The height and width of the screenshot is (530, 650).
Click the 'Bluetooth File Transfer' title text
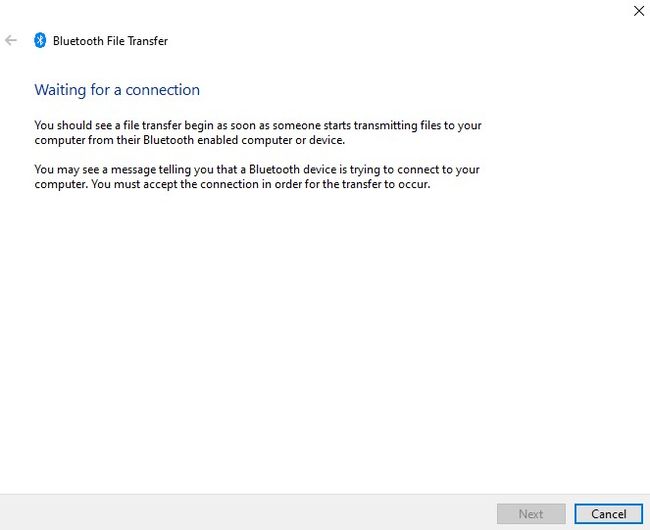[110, 41]
